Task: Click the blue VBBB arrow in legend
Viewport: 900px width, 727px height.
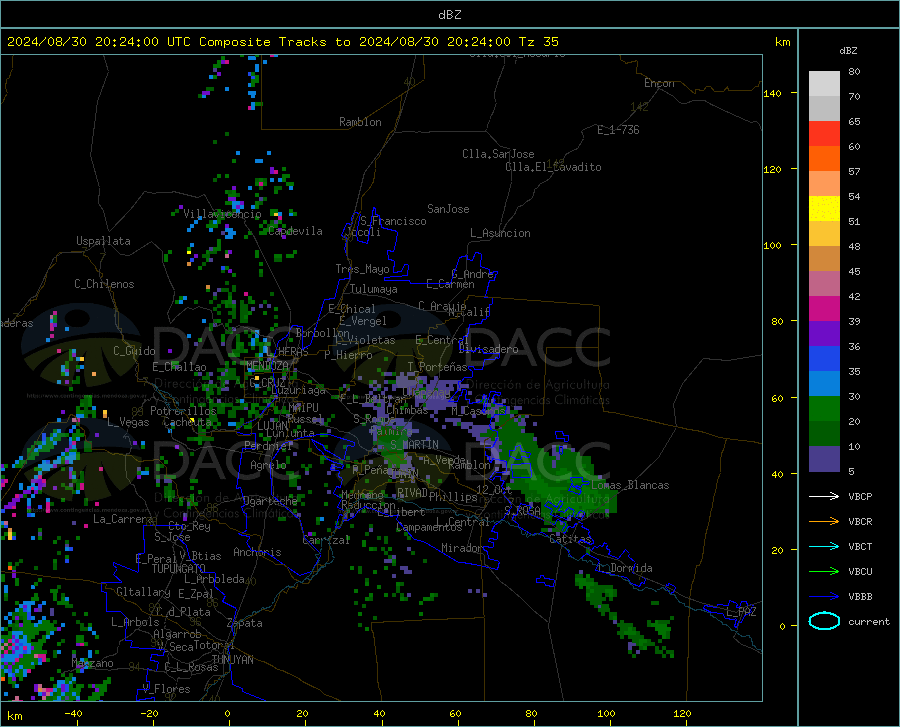Action: click(x=824, y=597)
